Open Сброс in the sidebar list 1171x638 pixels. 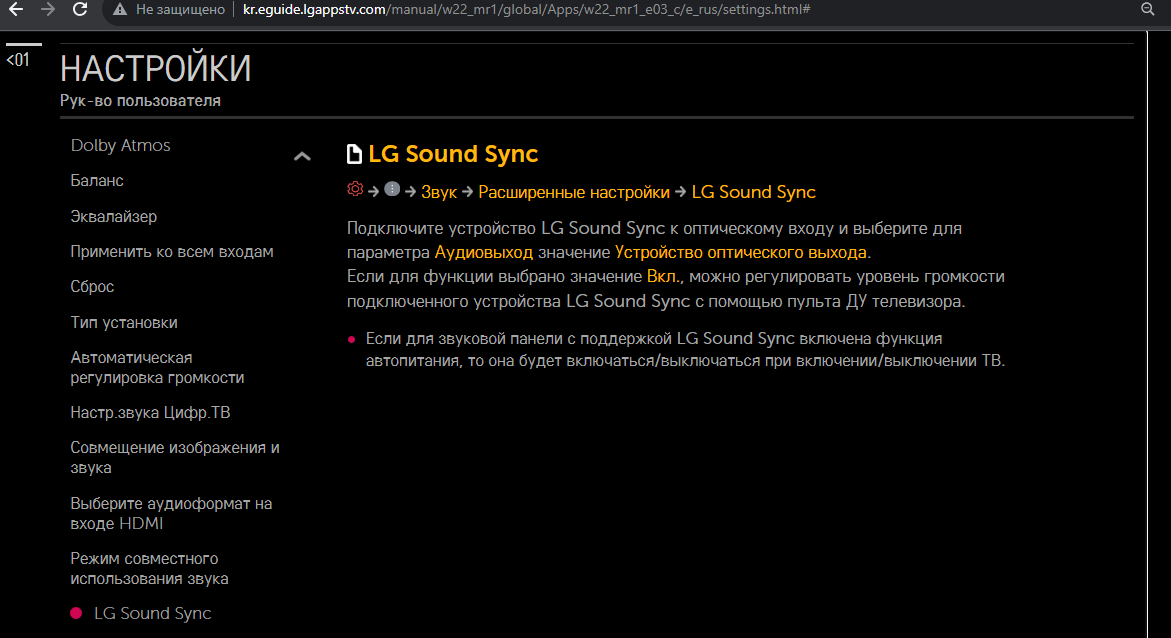pyautogui.click(x=92, y=286)
